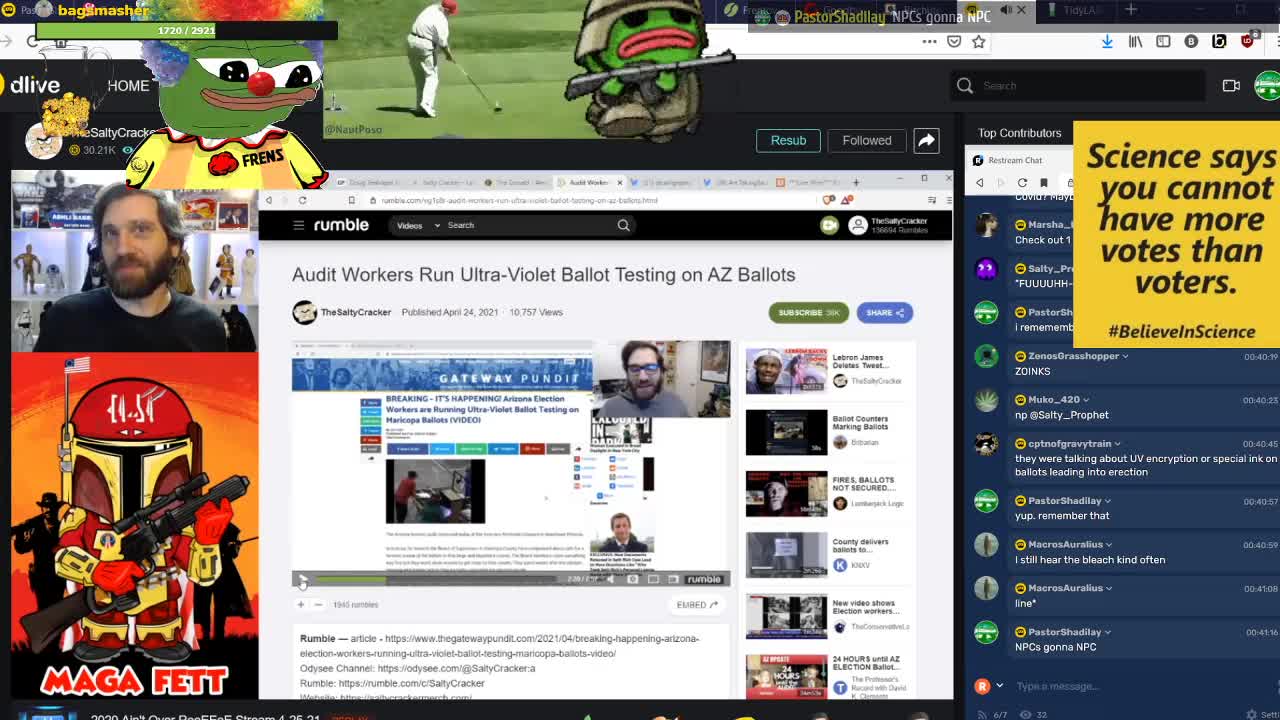The width and height of the screenshot is (1280, 720).
Task: Open the rumble.com/c/SaltyCracker link
Action: coord(411,683)
